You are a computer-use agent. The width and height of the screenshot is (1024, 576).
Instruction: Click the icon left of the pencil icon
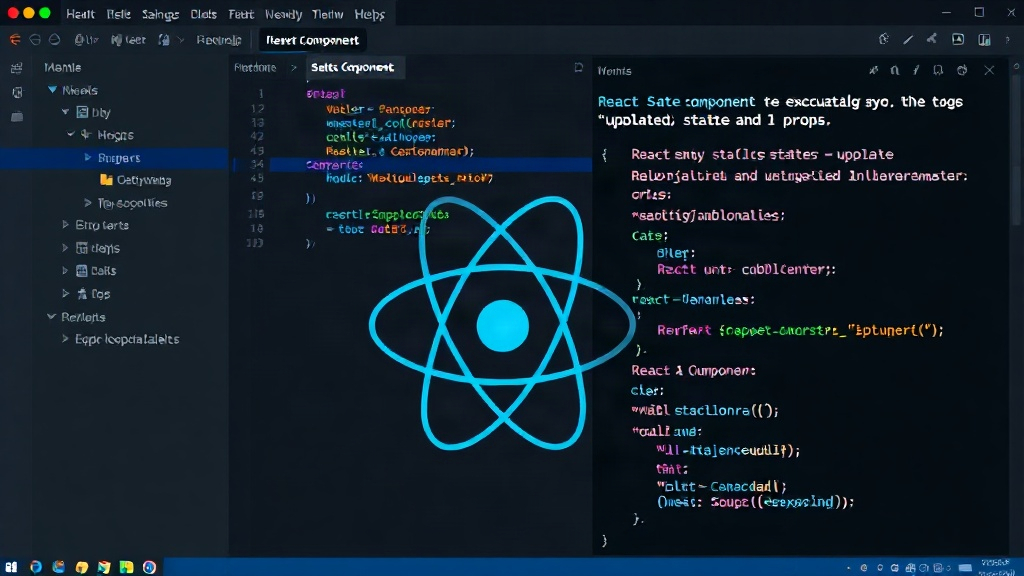tap(884, 39)
